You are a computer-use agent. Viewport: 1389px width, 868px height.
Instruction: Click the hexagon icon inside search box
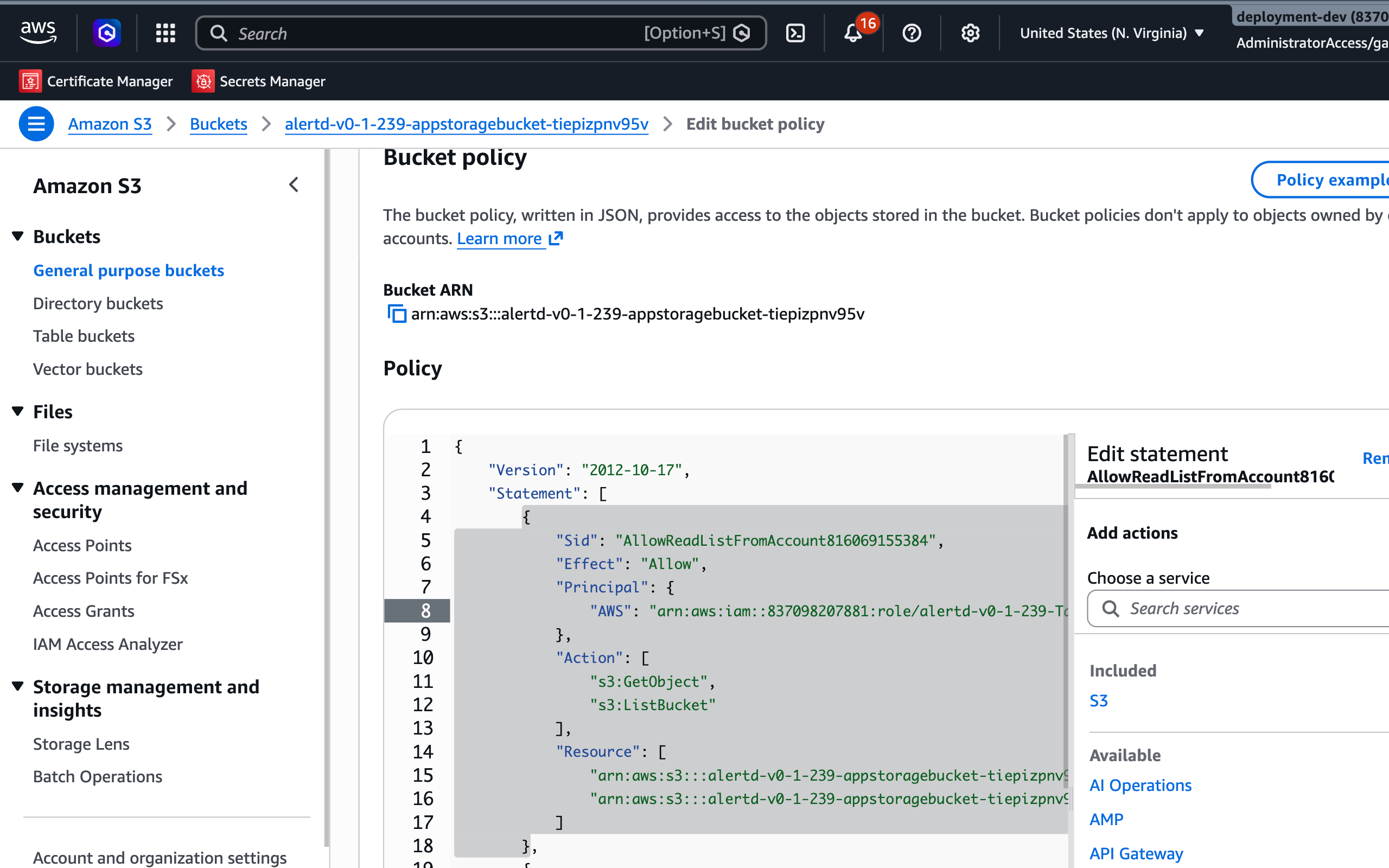pyautogui.click(x=742, y=33)
